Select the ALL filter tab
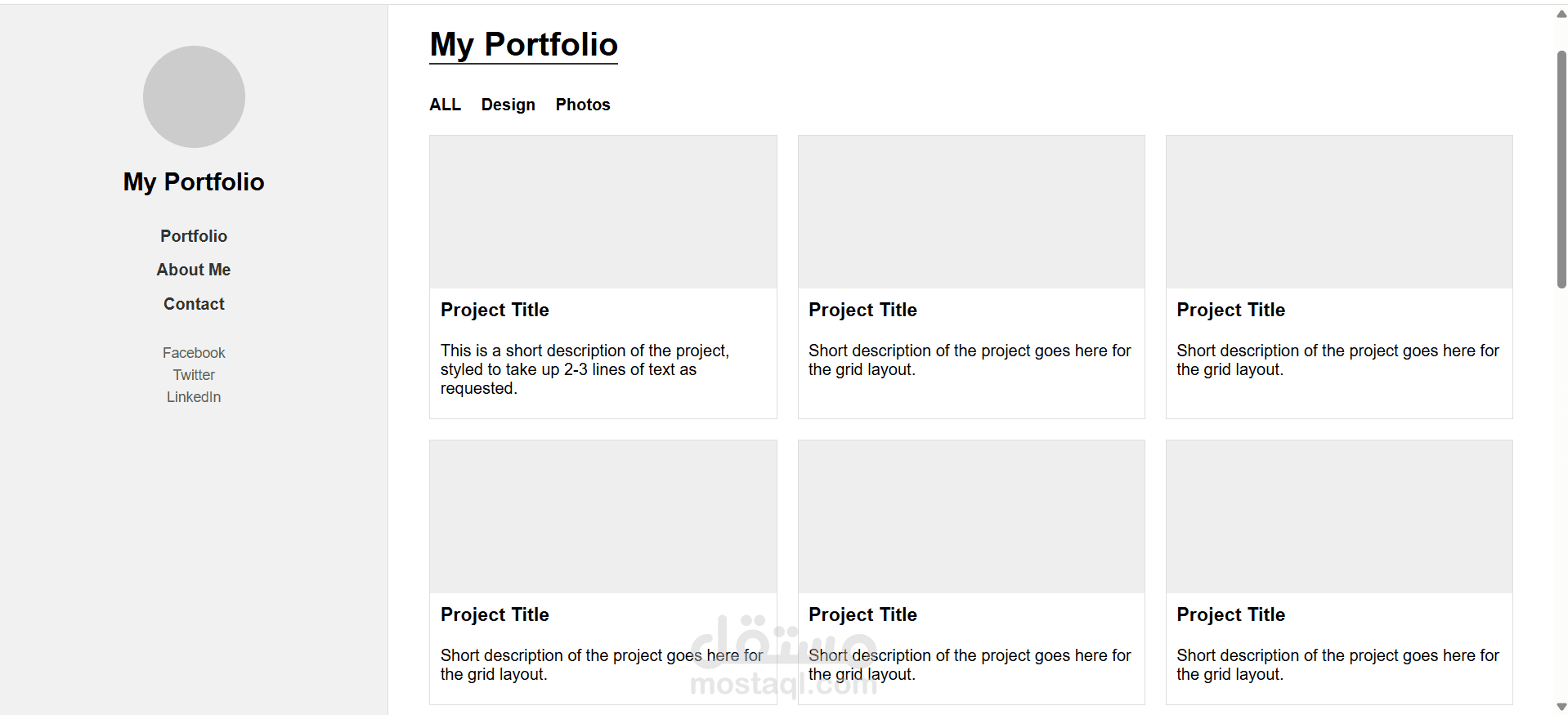This screenshot has width=1568, height=715. pos(445,105)
